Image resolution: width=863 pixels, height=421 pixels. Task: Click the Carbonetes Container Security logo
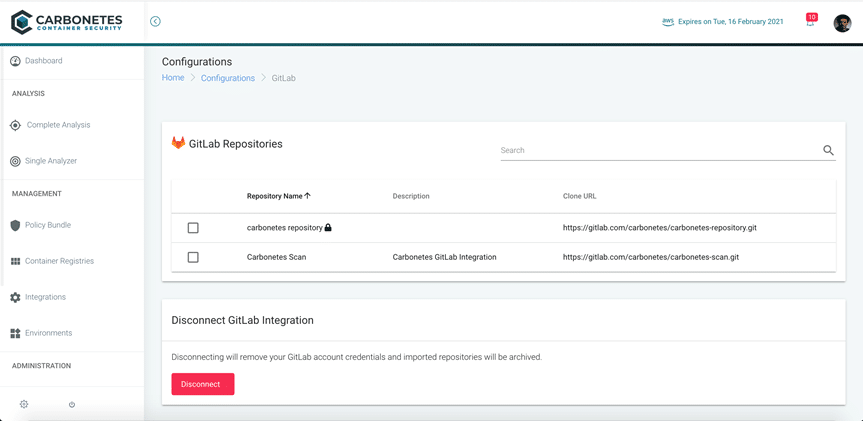pos(67,21)
